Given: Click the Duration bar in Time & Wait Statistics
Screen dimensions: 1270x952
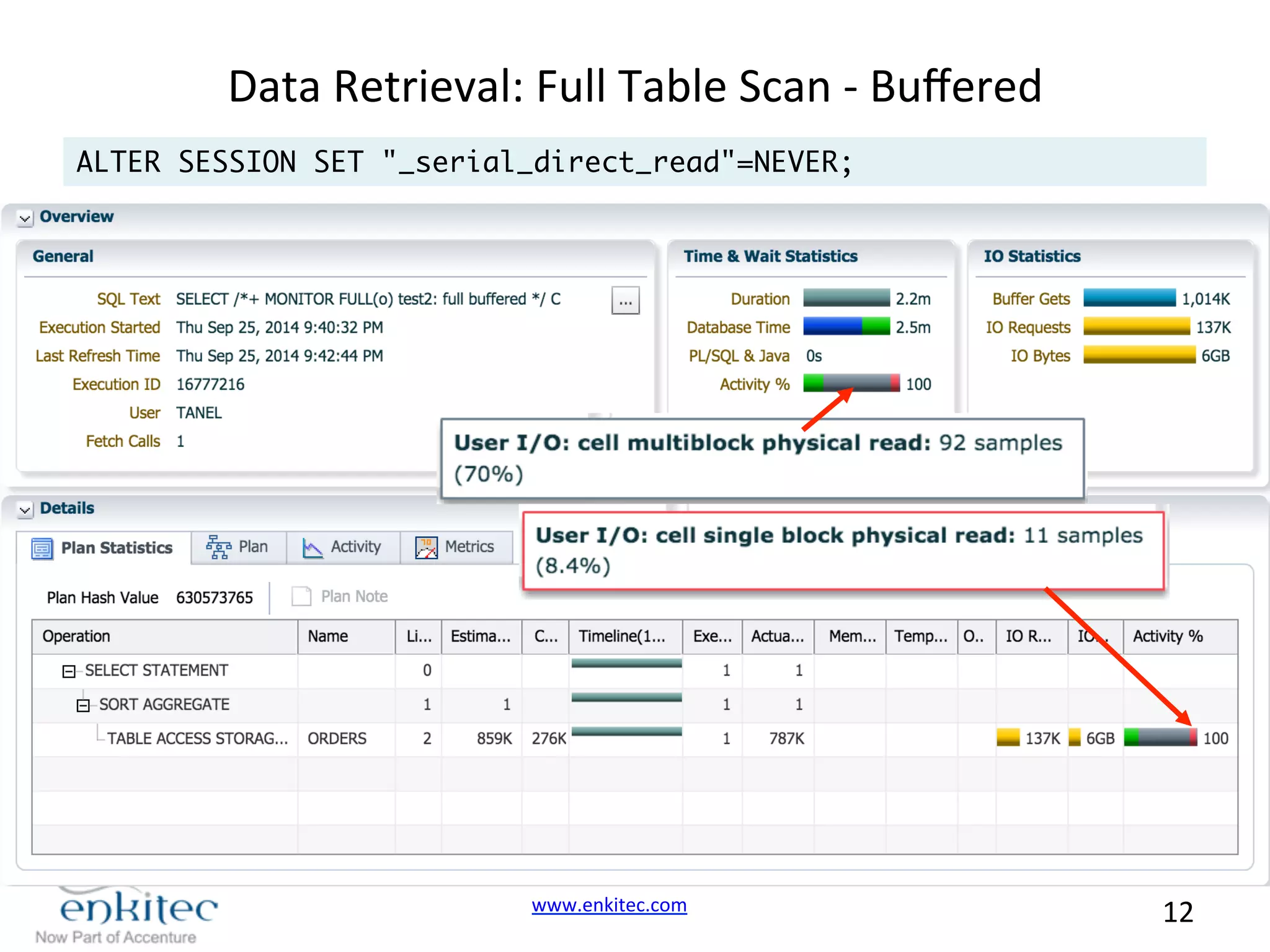Looking at the screenshot, I should pyautogui.click(x=846, y=298).
